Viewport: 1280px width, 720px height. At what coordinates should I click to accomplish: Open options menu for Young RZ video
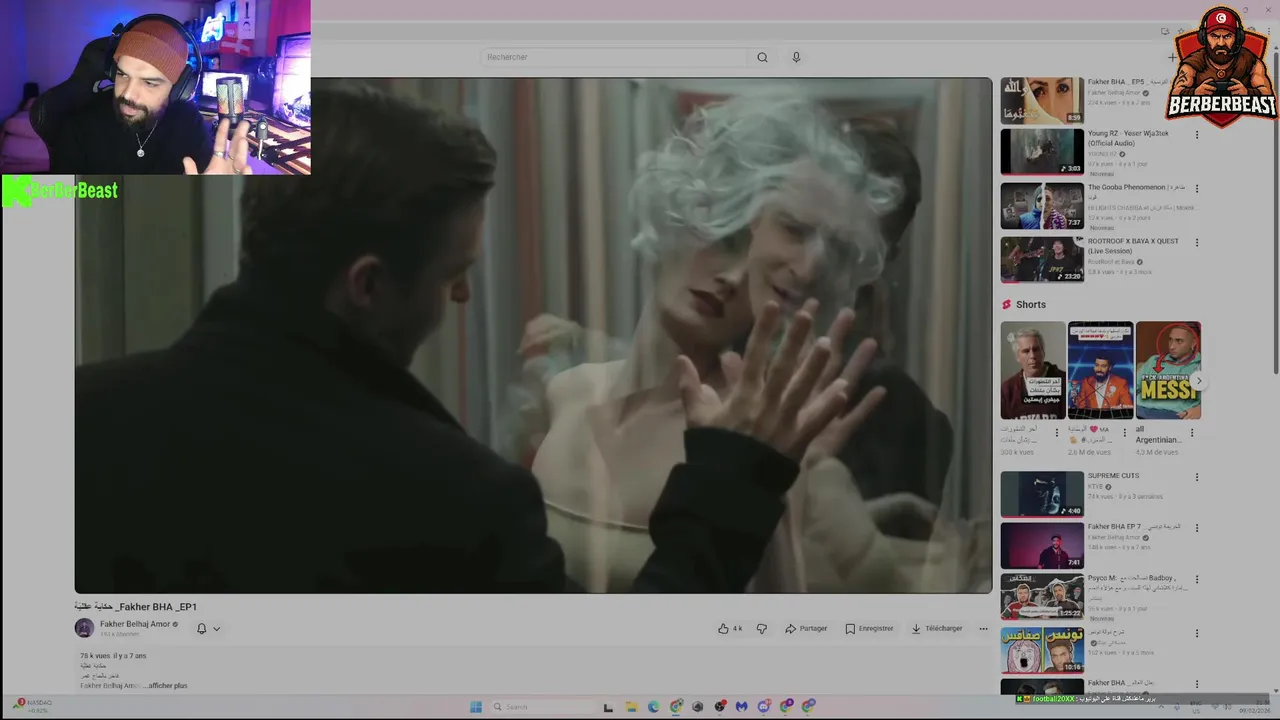[x=1196, y=135]
